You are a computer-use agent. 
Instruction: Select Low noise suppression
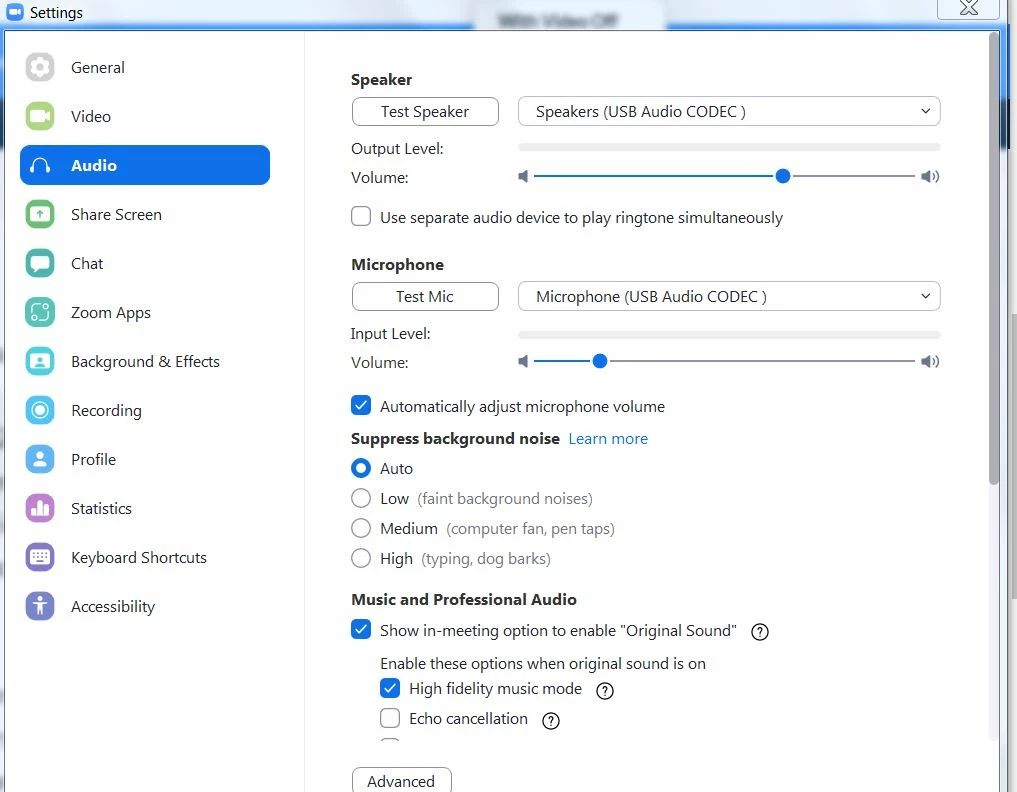tap(361, 498)
